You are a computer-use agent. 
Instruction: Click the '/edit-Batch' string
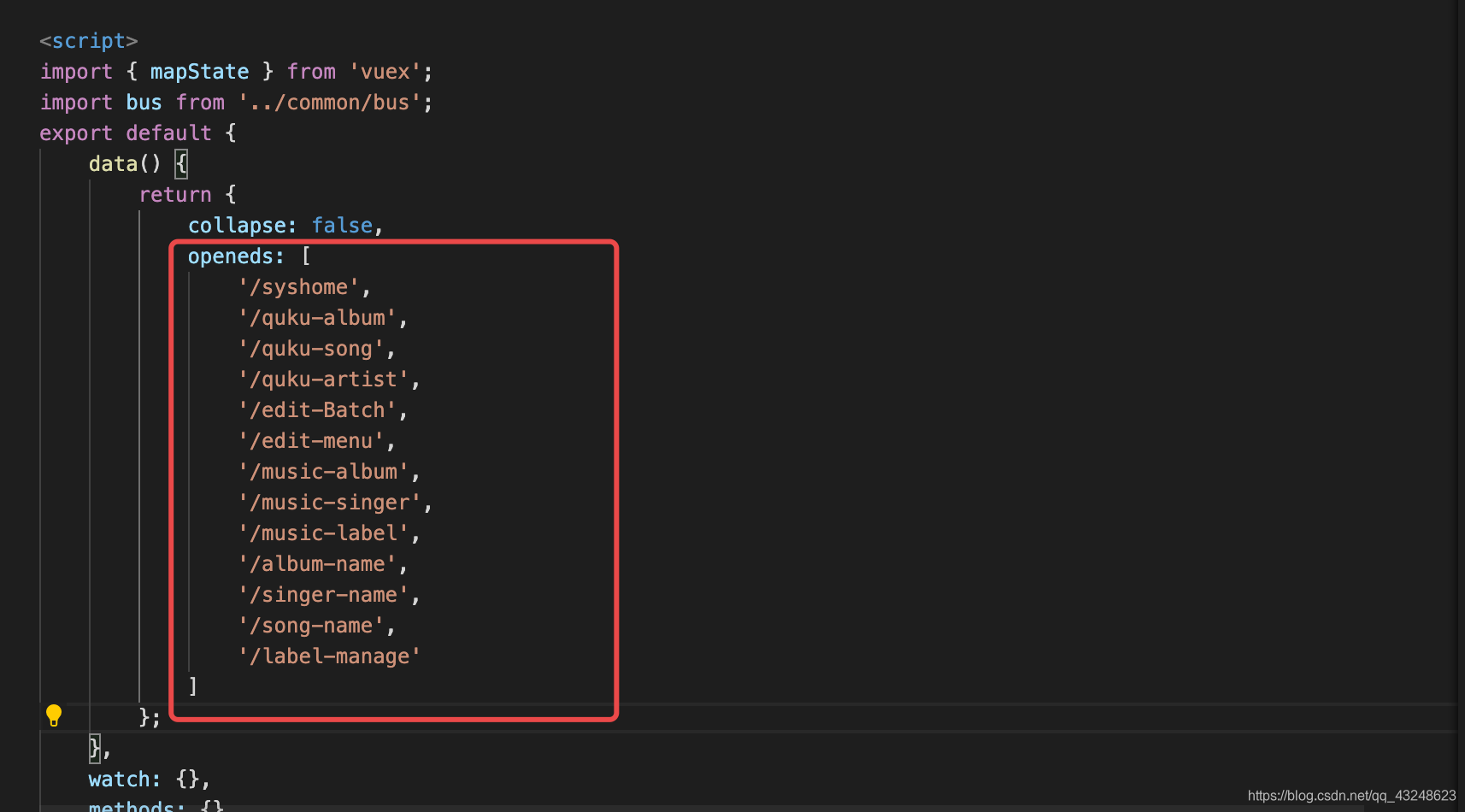click(317, 410)
